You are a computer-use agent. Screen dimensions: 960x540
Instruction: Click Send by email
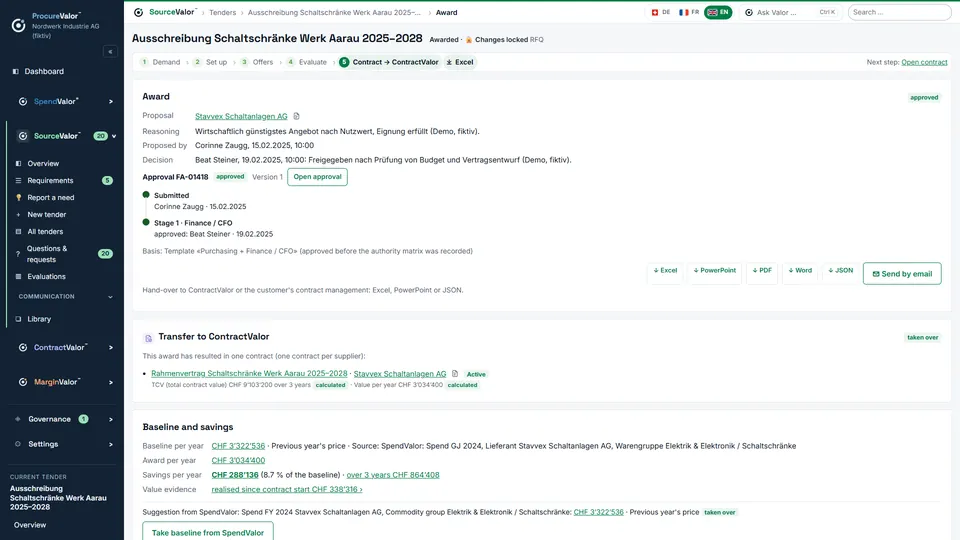(902, 274)
